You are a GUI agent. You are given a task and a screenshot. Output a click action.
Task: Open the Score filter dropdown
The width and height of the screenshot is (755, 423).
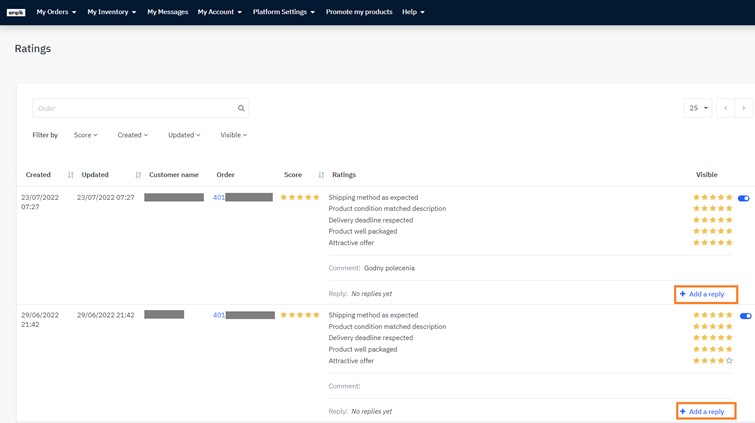(x=85, y=135)
